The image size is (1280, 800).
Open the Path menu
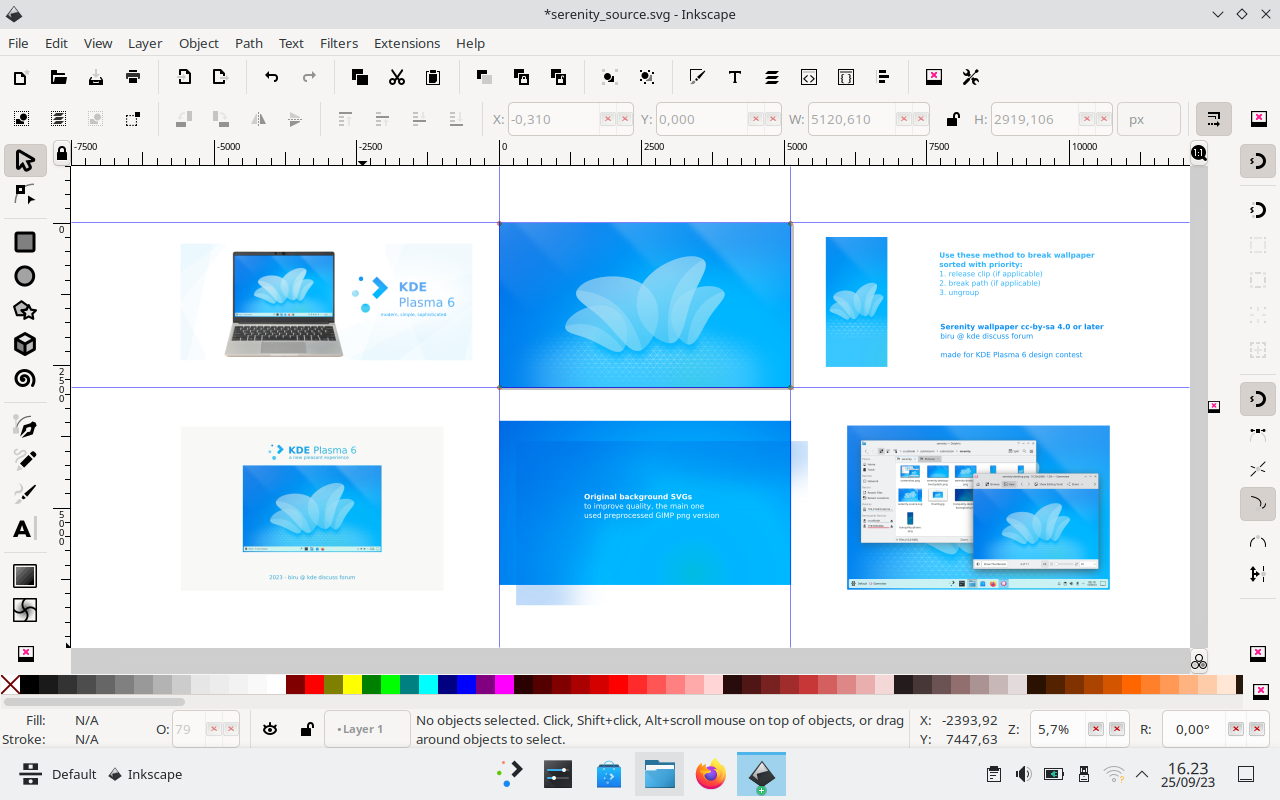(249, 43)
